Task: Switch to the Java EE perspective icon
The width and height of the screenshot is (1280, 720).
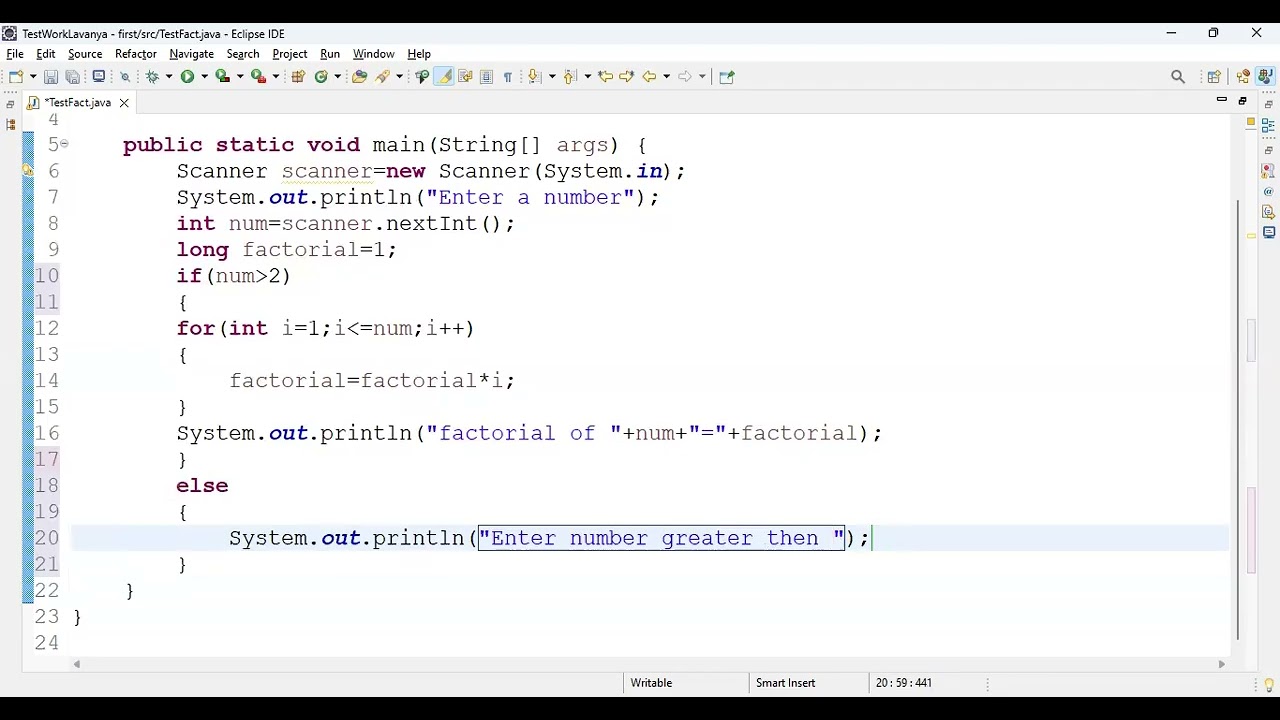Action: [x=1243, y=76]
